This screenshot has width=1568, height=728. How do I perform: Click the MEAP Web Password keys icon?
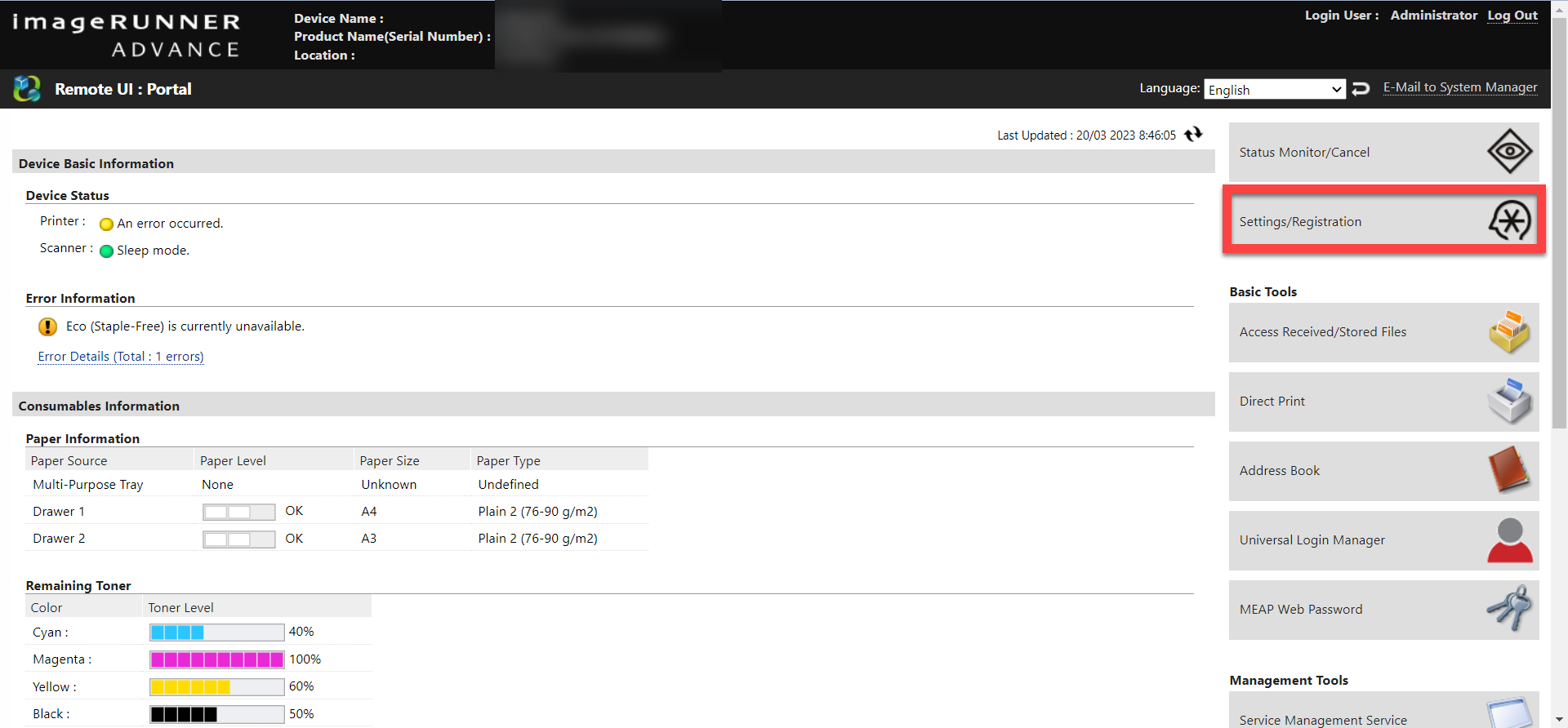pos(1509,609)
